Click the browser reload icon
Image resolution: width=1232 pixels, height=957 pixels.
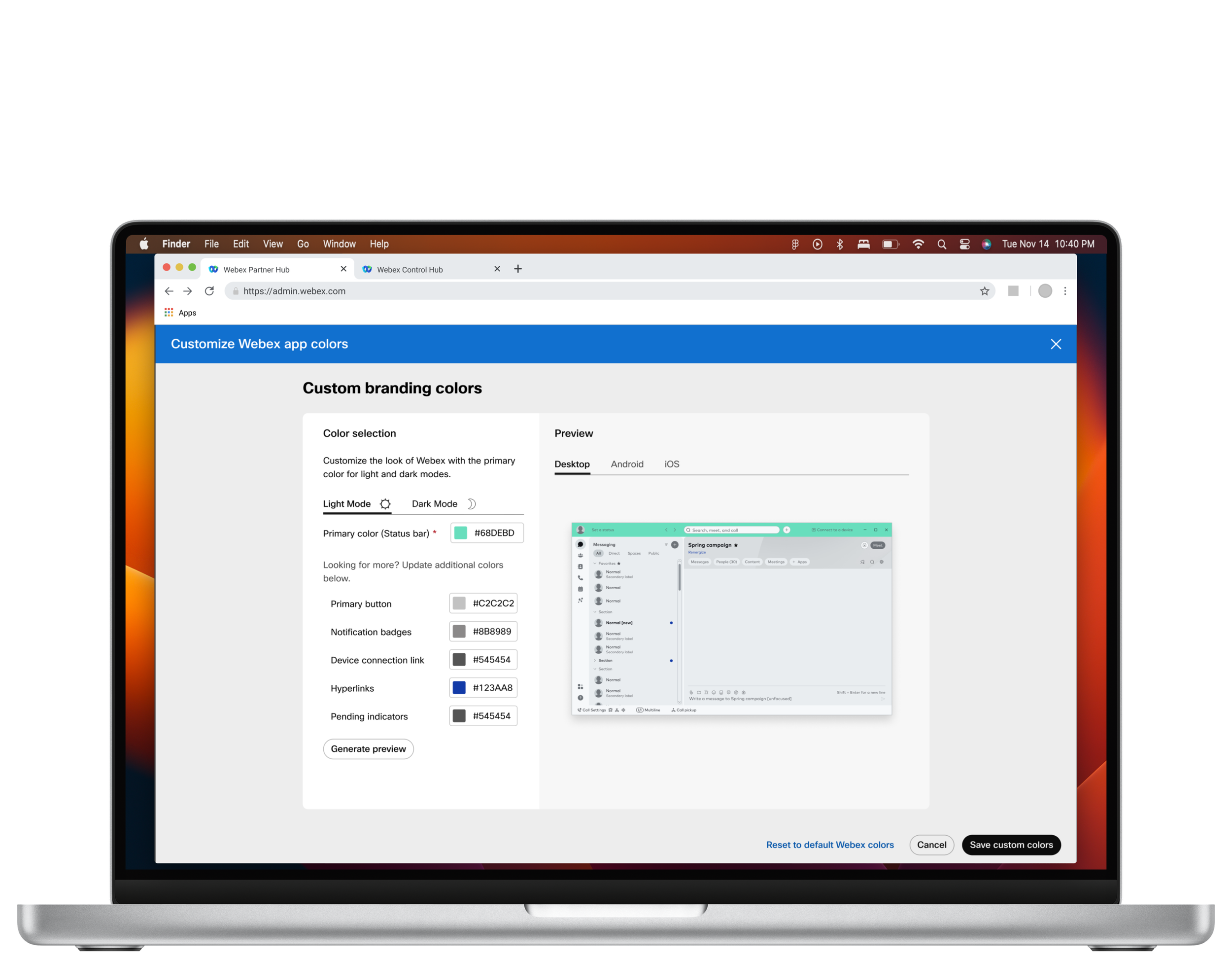pos(209,291)
